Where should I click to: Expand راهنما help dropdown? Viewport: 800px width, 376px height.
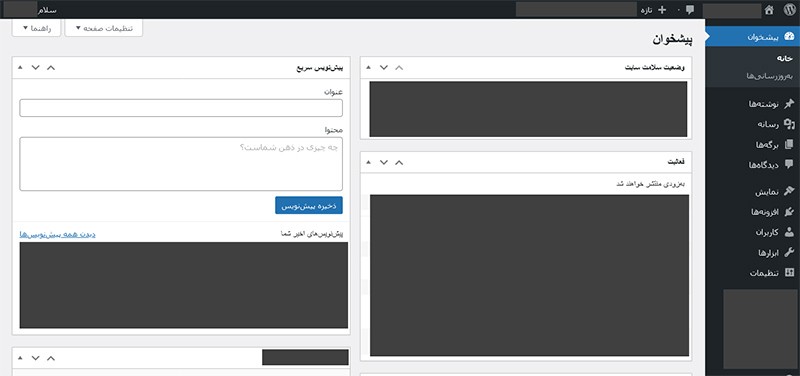coord(36,28)
